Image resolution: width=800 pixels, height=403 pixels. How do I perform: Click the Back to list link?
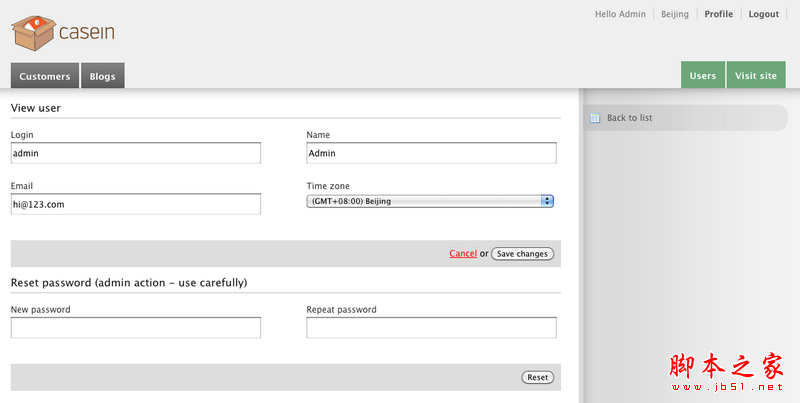(x=629, y=118)
